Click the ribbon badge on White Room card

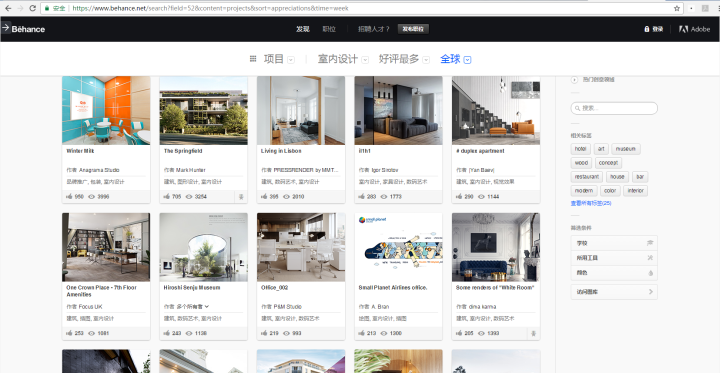(534, 333)
